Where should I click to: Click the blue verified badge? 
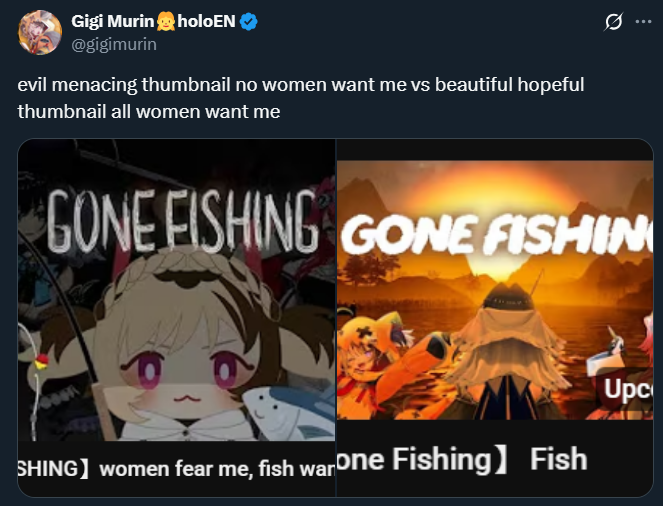pyautogui.click(x=249, y=21)
